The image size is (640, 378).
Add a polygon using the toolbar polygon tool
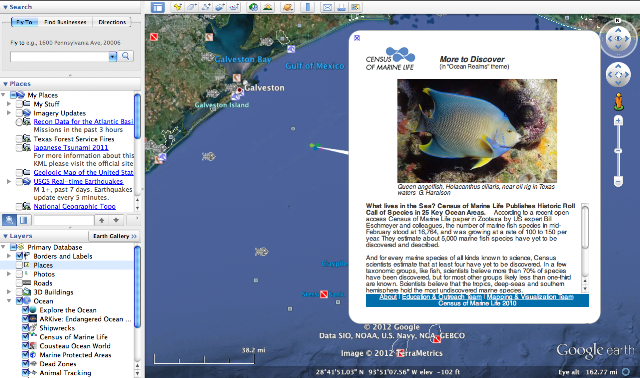click(191, 7)
